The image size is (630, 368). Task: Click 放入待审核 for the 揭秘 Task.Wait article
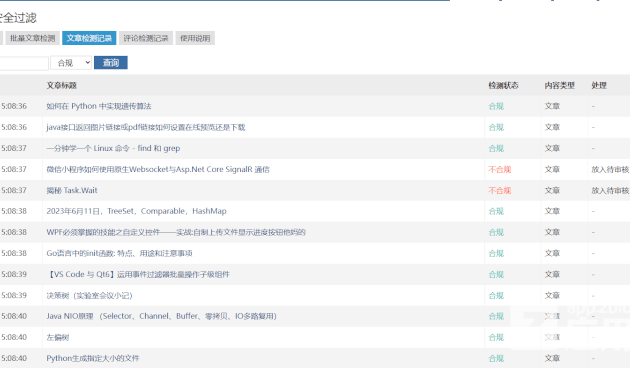click(610, 190)
